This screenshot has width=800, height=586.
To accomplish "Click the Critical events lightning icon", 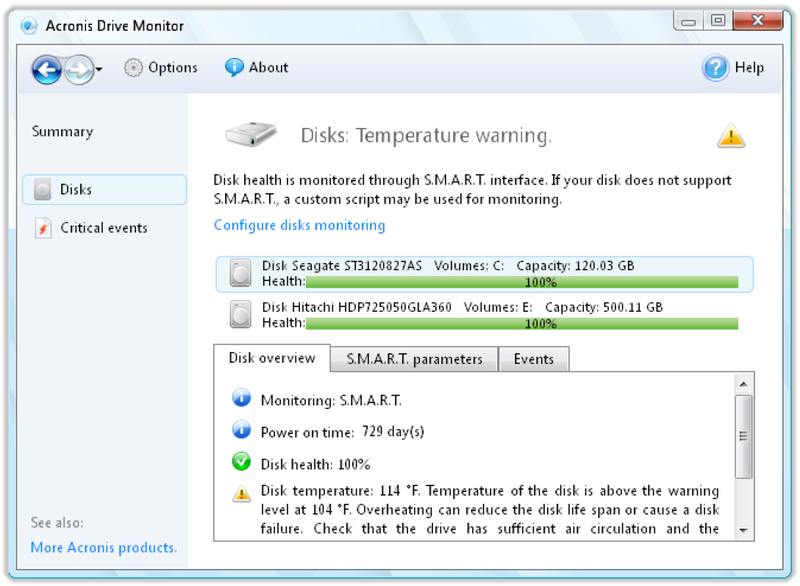I will pyautogui.click(x=43, y=228).
